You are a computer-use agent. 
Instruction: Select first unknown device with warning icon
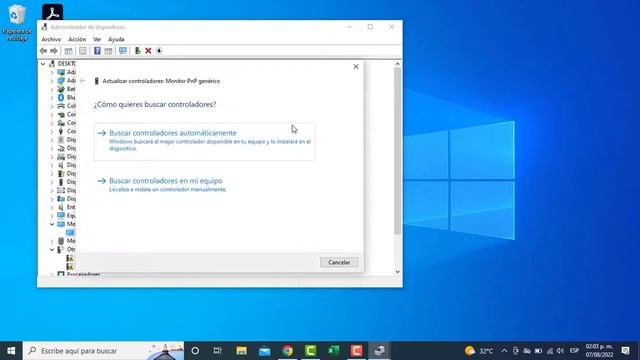70,258
